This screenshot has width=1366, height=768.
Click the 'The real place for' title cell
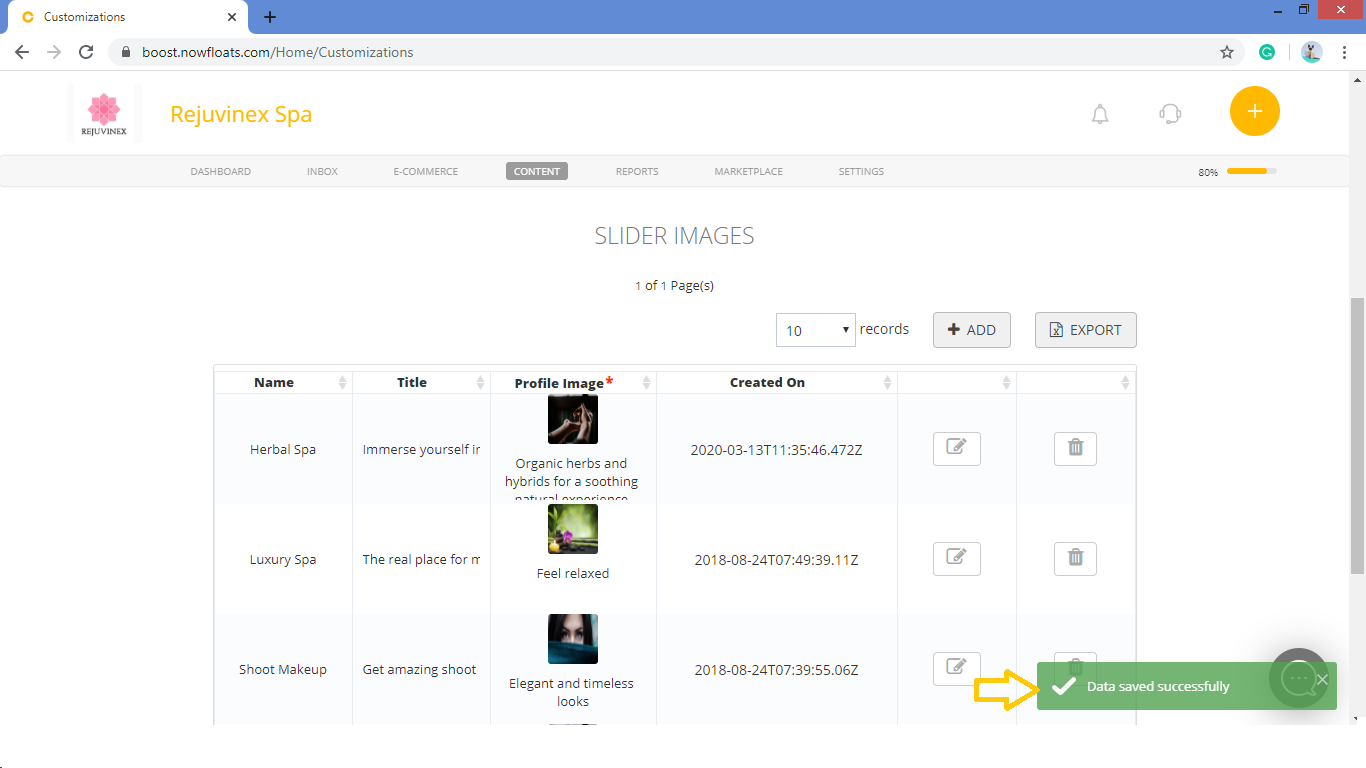tap(421, 559)
